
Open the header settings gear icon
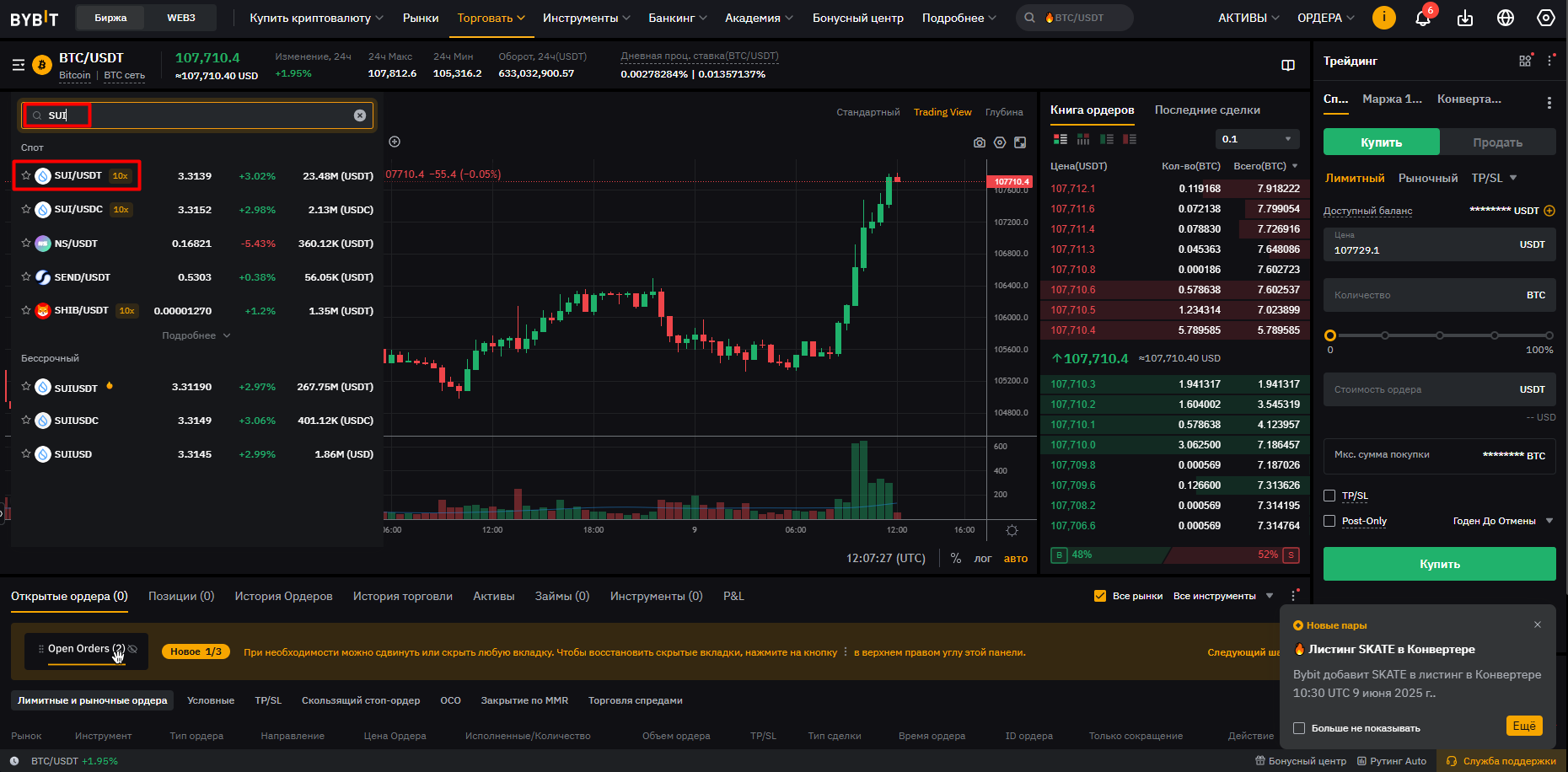click(x=1546, y=18)
